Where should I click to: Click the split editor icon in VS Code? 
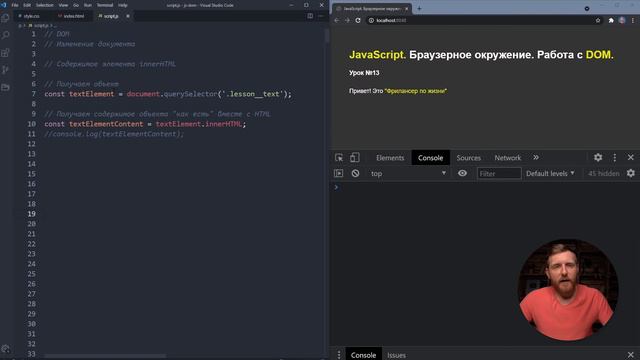[310, 16]
